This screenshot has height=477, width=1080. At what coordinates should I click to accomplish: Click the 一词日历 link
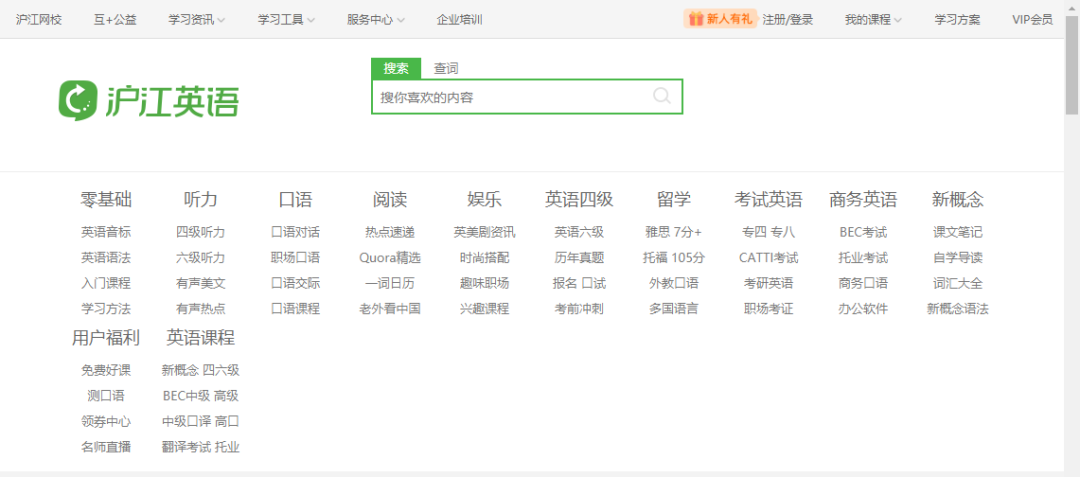(390, 283)
